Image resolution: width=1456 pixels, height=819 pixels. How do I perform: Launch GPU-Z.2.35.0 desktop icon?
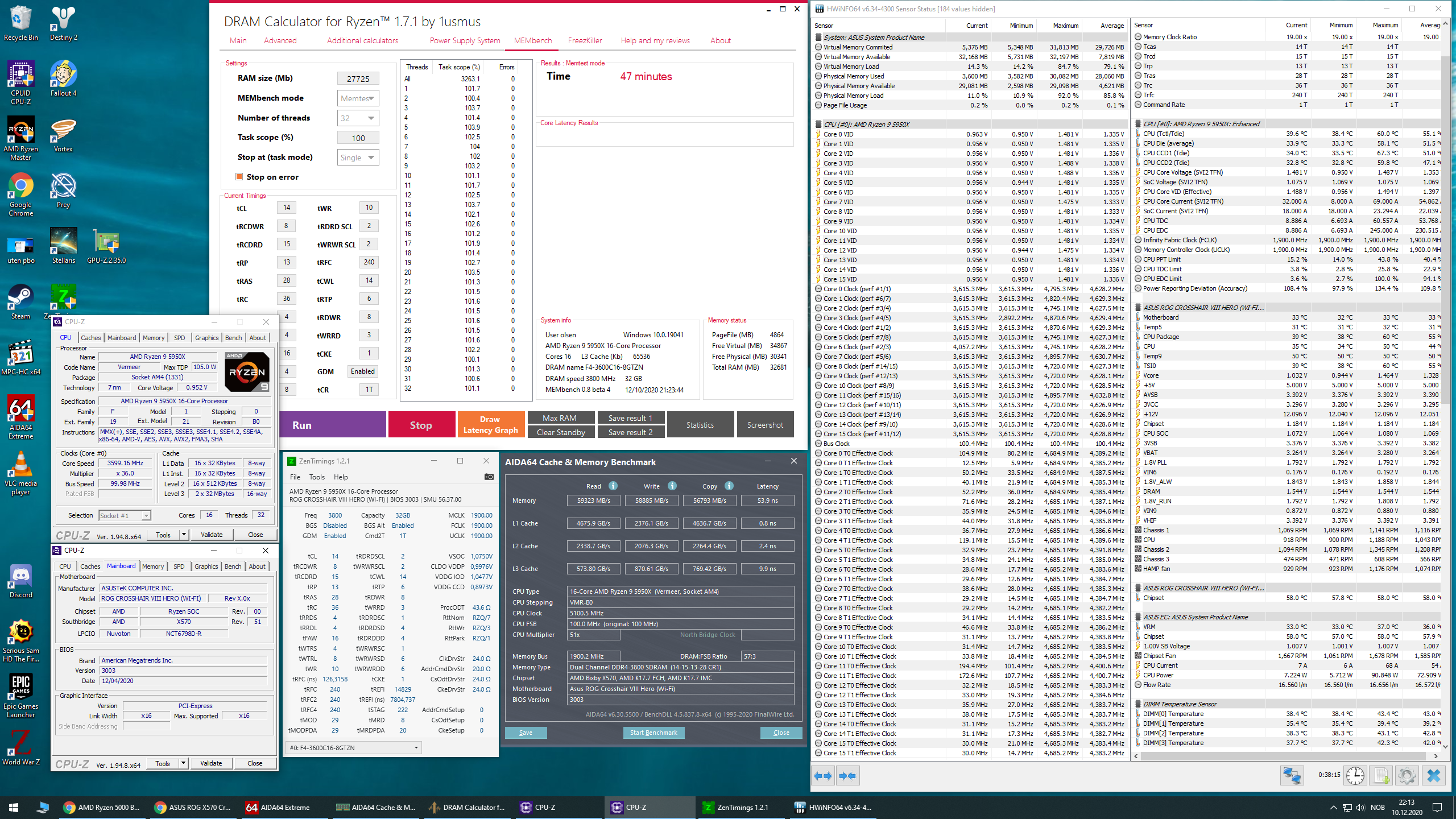pyautogui.click(x=106, y=247)
